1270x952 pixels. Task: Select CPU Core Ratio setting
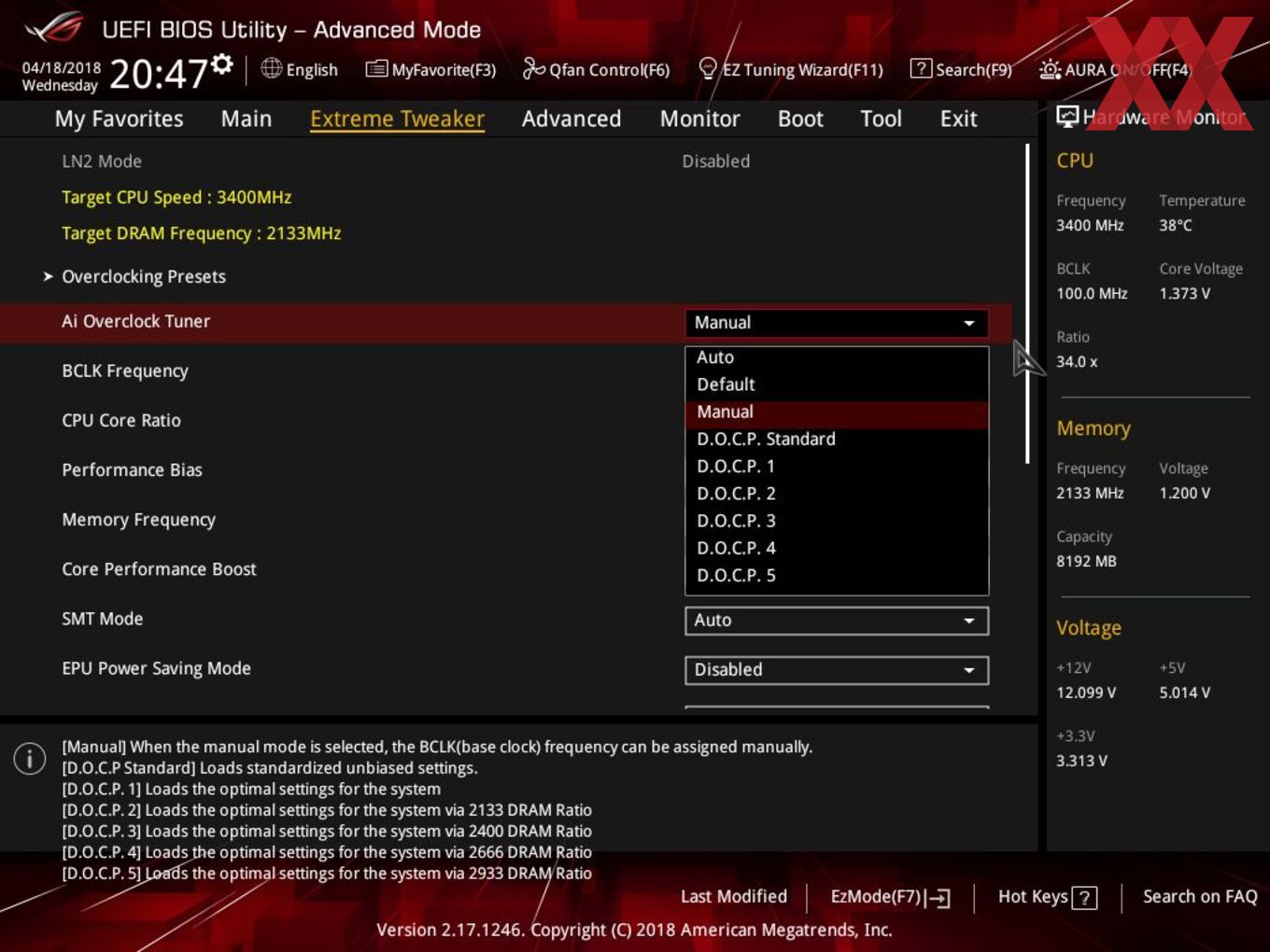click(x=121, y=420)
